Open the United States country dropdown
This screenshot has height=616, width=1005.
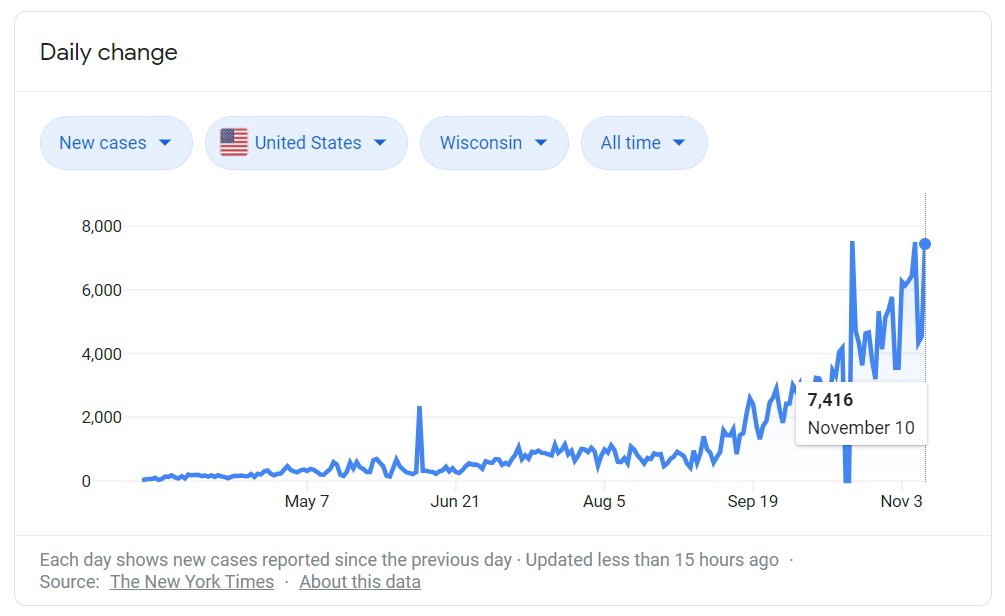click(307, 143)
